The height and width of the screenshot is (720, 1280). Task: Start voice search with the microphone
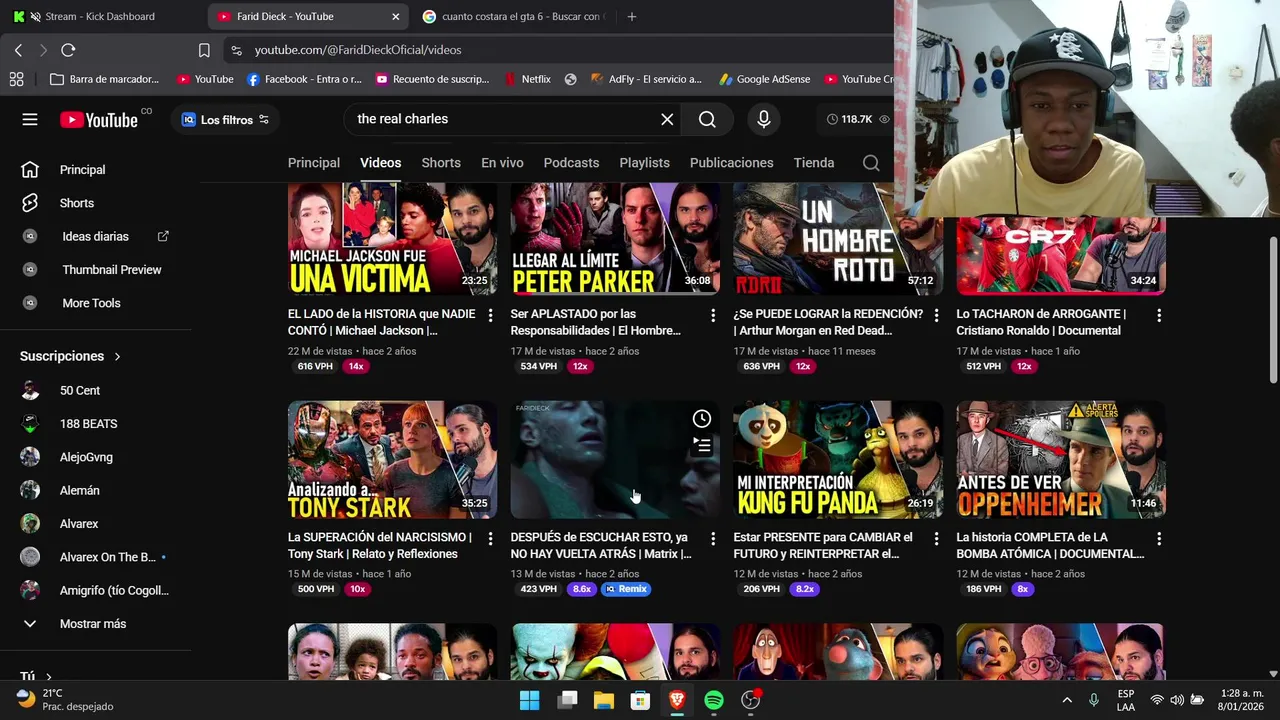pos(764,120)
